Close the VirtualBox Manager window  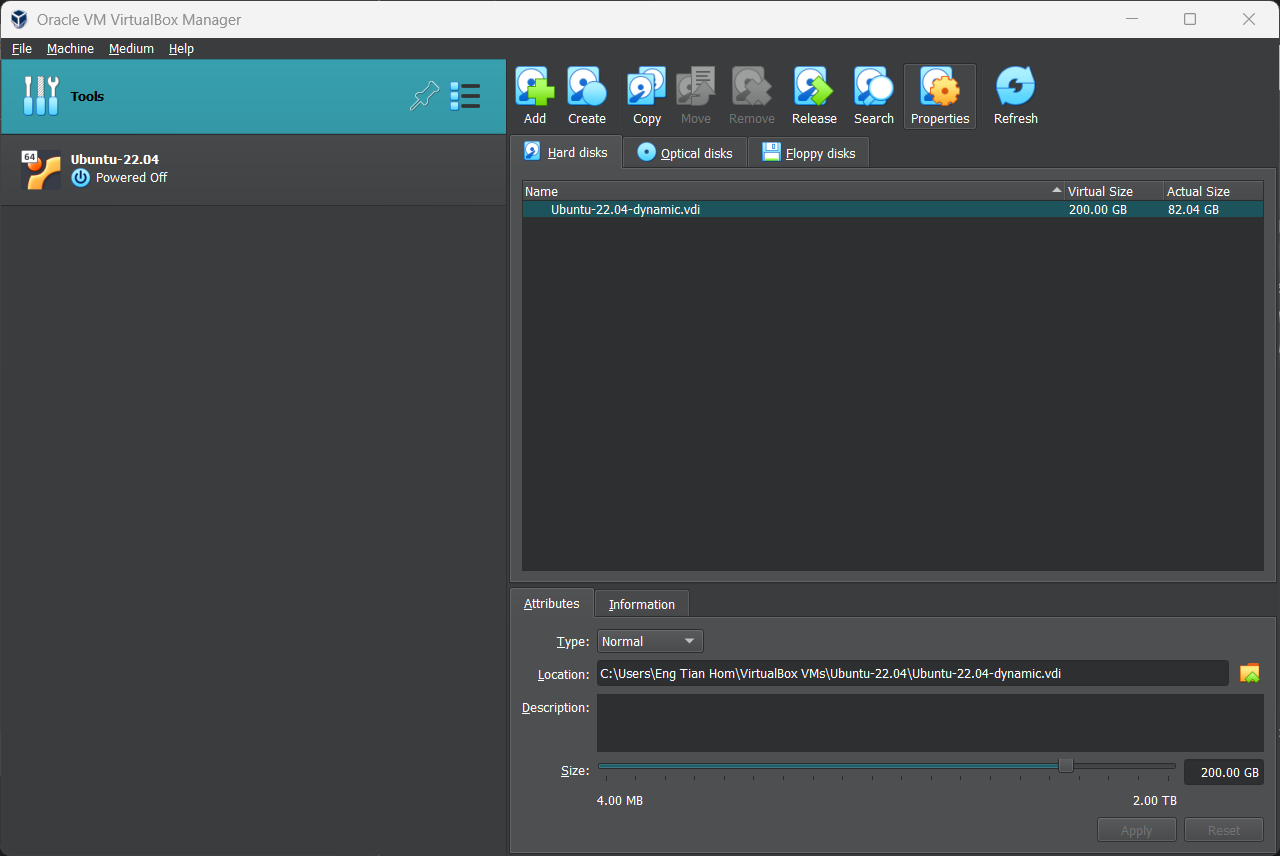pyautogui.click(x=1249, y=19)
